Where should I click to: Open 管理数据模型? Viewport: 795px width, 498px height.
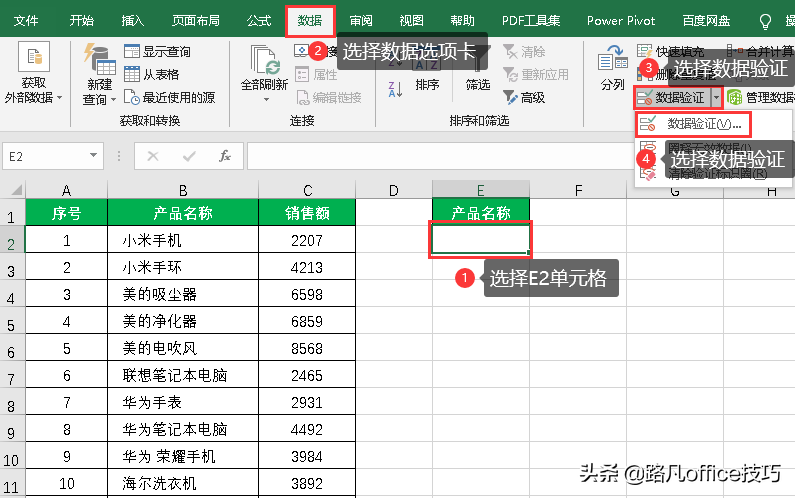tap(760, 97)
